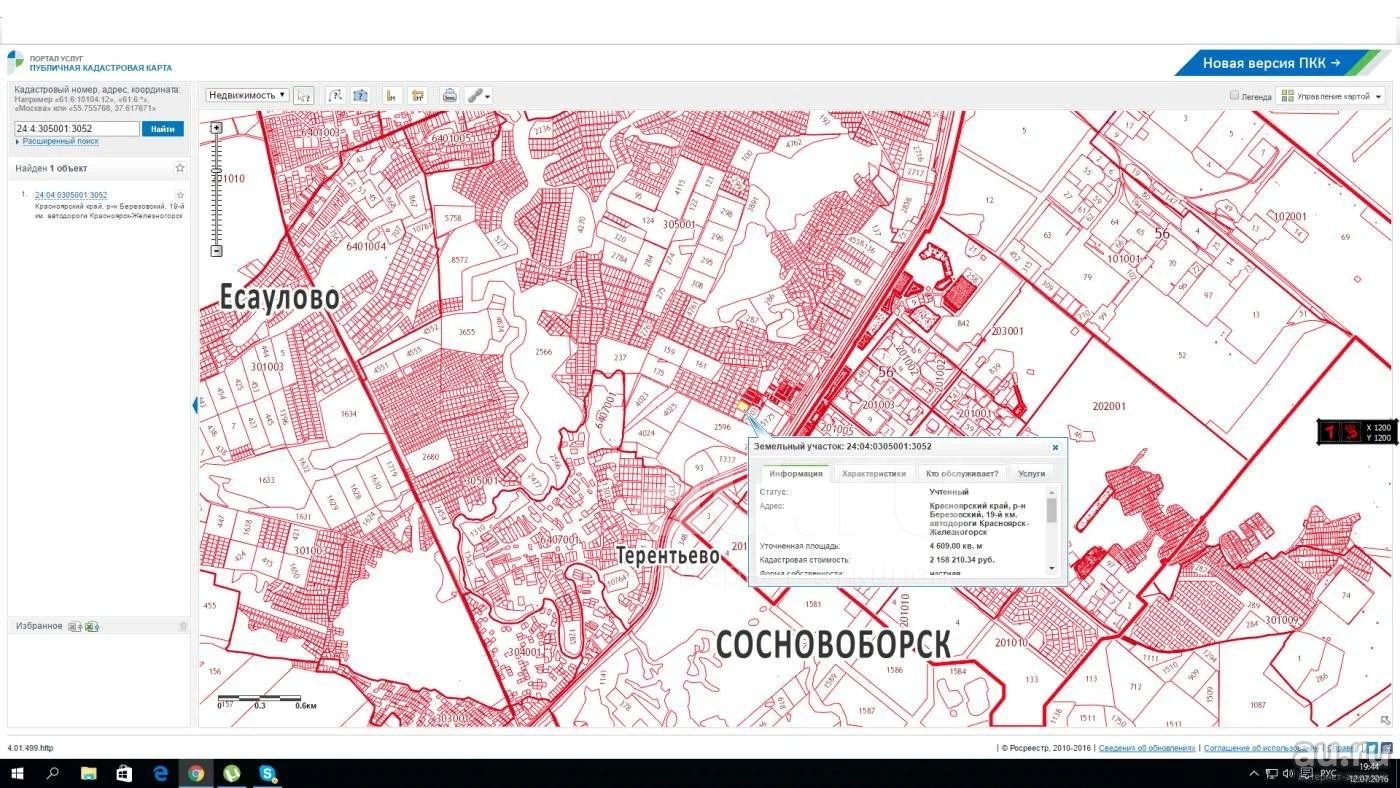1400x788 pixels.
Task: Star the 24:04:0305001:3052 search result
Action: tap(180, 195)
